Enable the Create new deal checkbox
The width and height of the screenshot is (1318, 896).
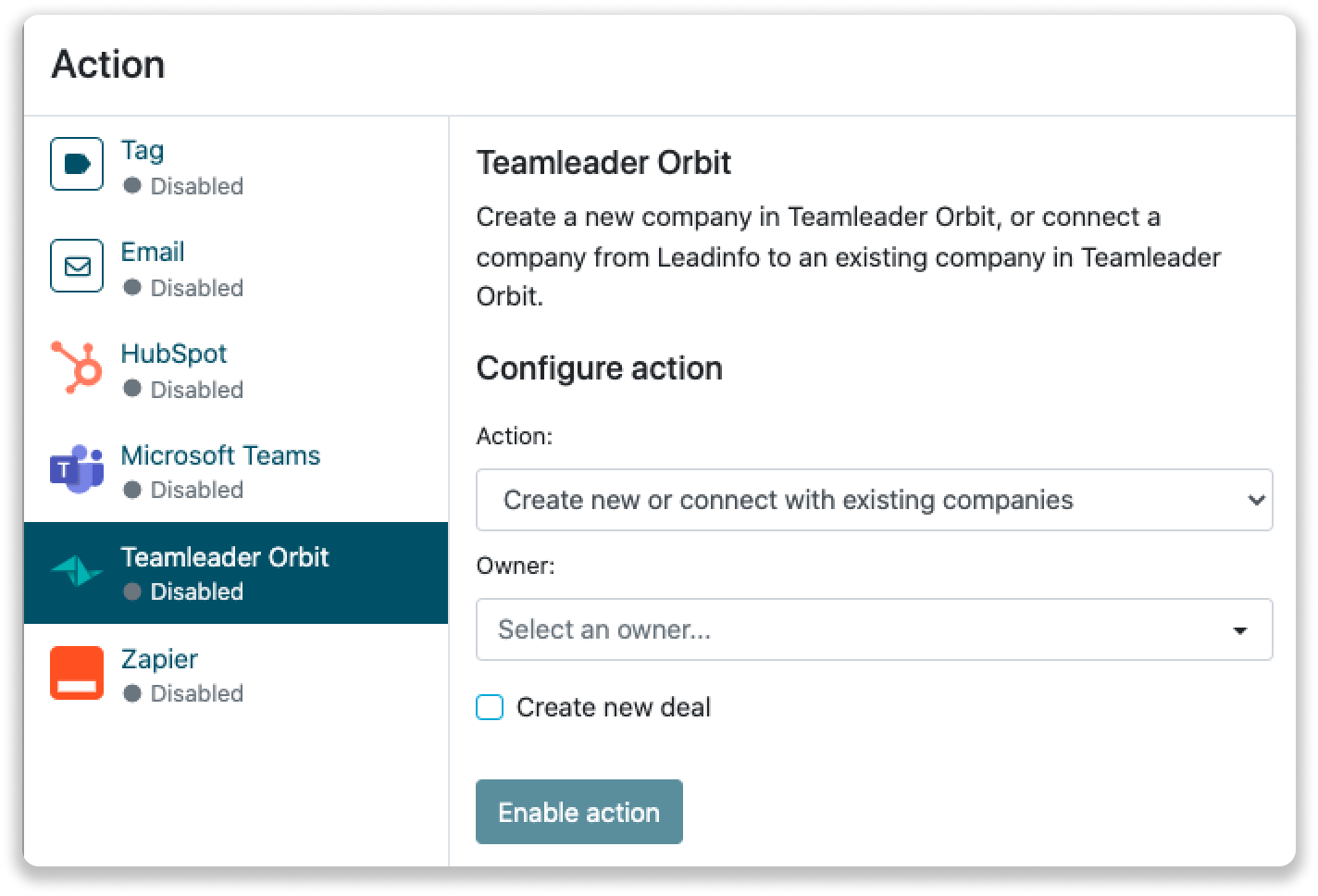489,707
